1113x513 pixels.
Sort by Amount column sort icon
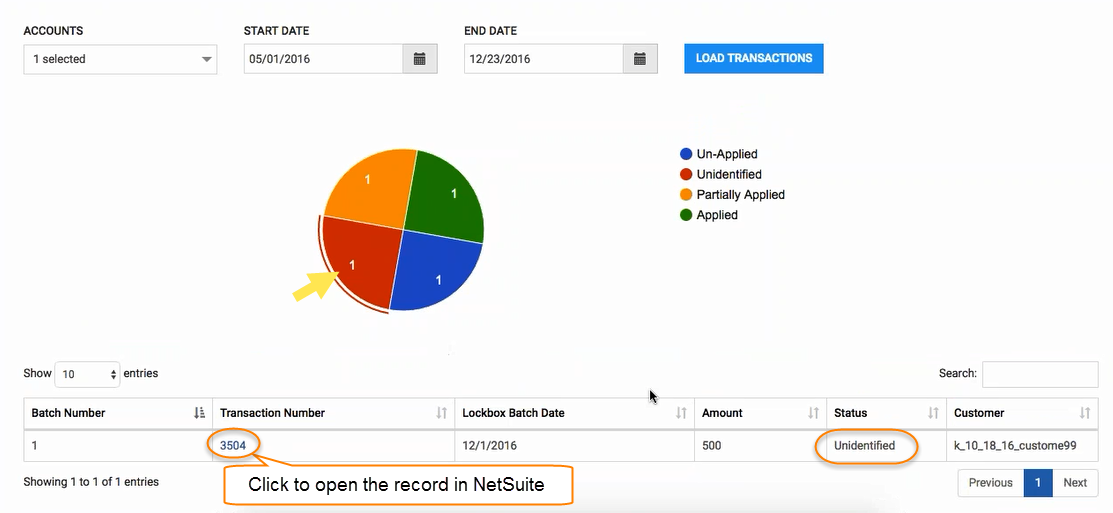click(x=813, y=413)
